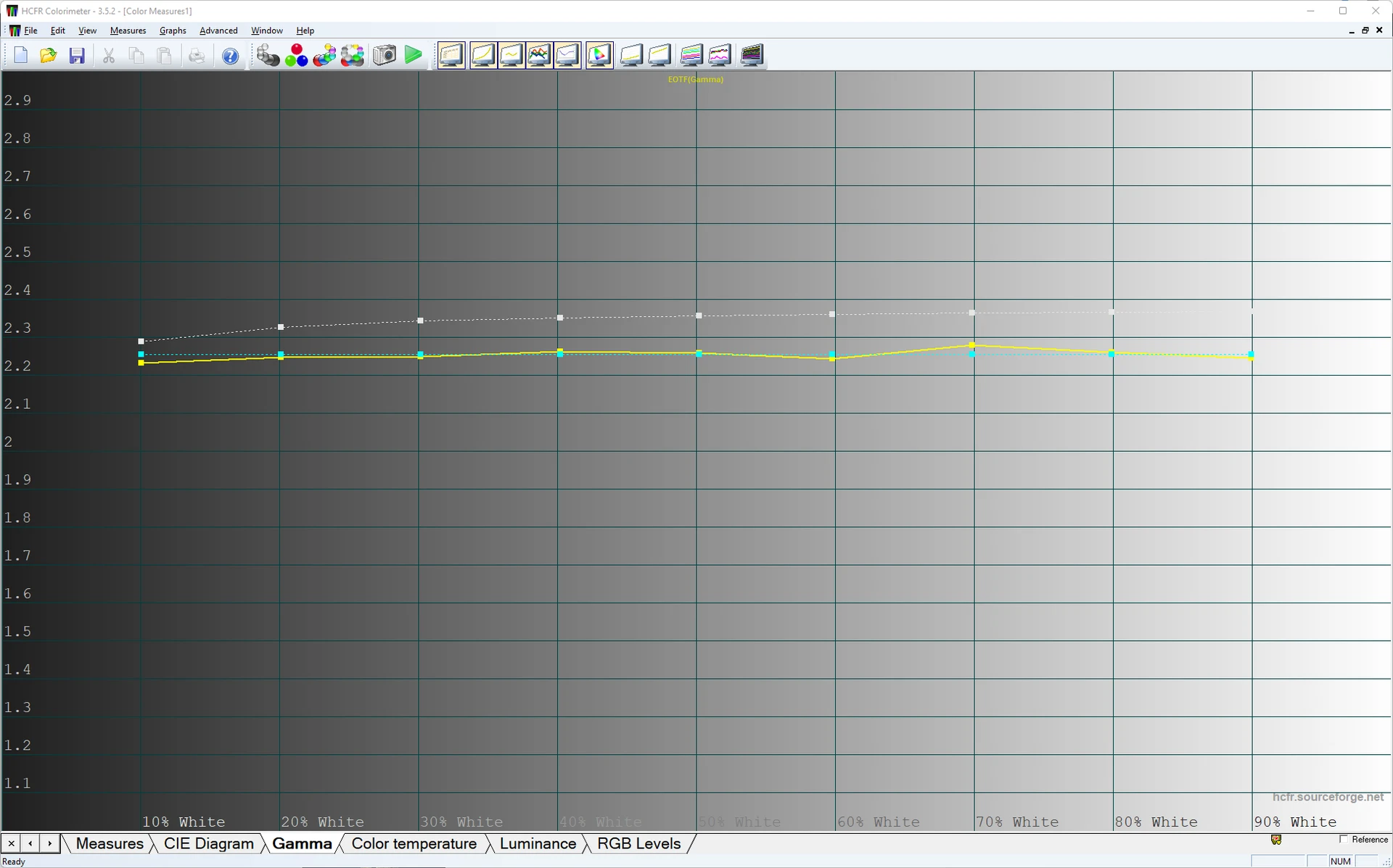Toggle the color temperature graph monitor icon
Screen dimensions: 1393x868
(x=567, y=55)
